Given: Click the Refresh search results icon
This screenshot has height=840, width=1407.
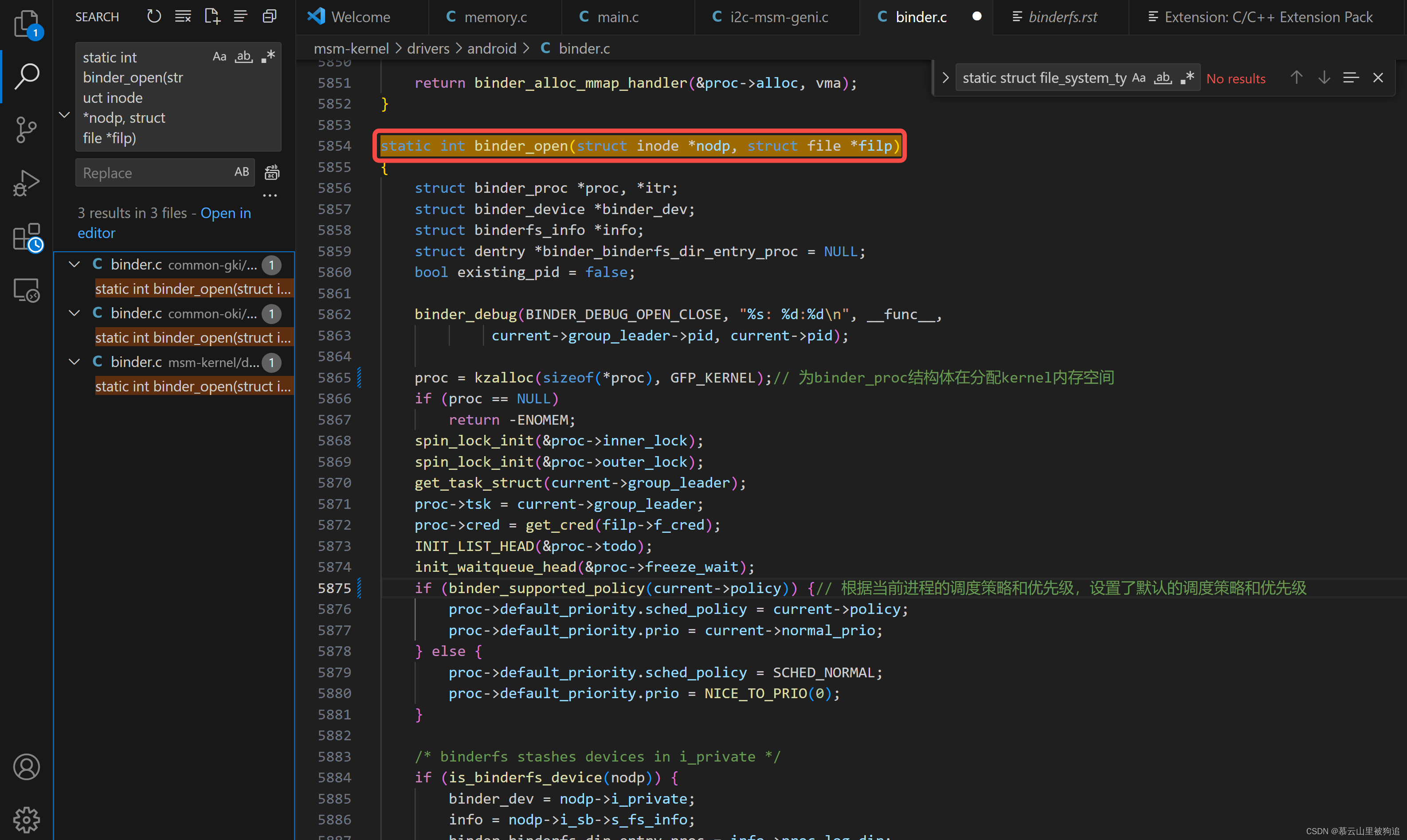Looking at the screenshot, I should (x=153, y=16).
